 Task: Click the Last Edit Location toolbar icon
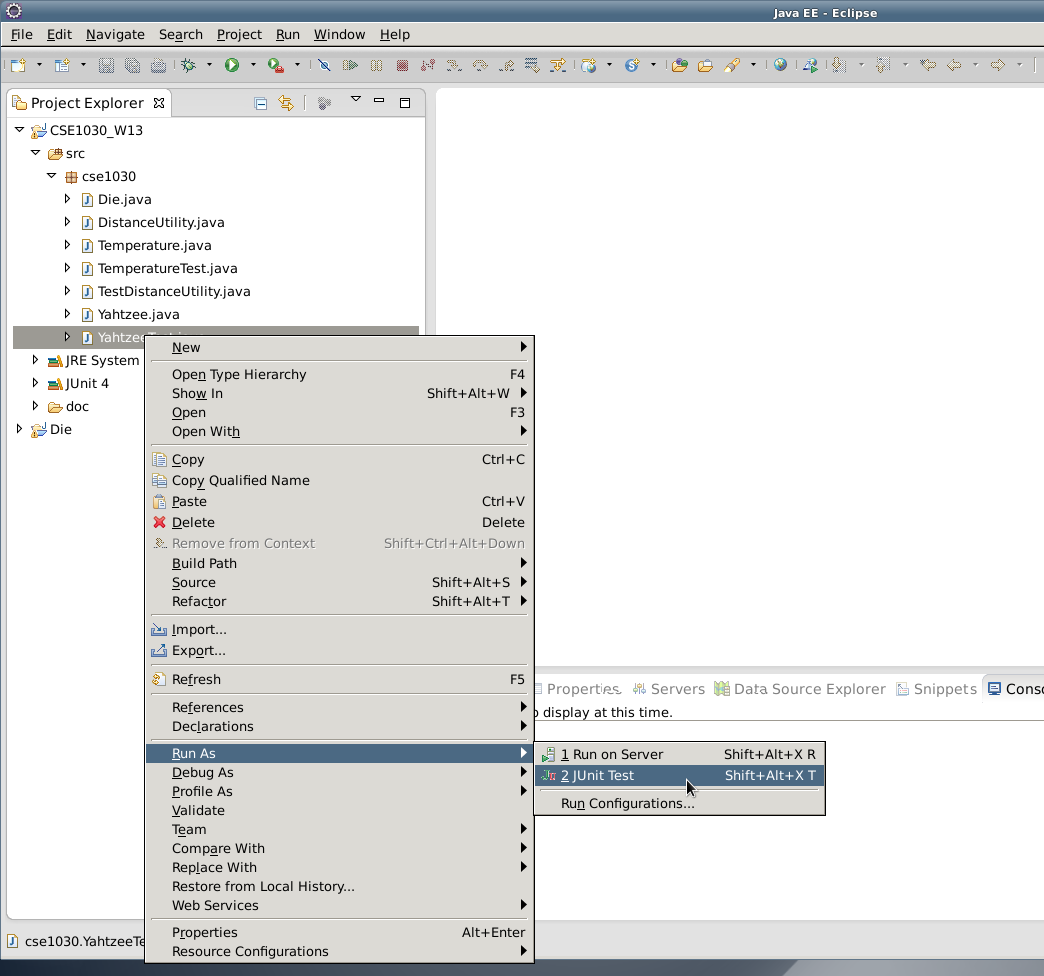[927, 65]
